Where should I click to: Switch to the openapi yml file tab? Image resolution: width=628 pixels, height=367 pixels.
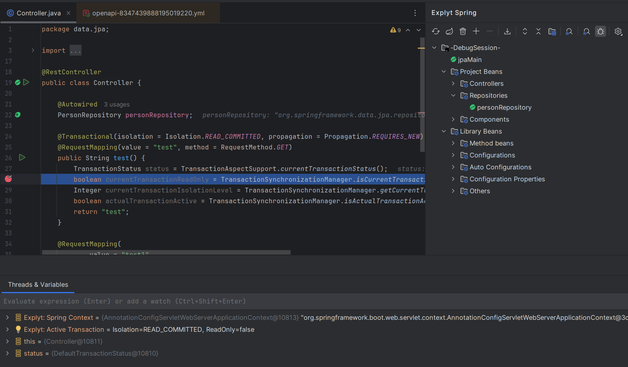click(148, 13)
